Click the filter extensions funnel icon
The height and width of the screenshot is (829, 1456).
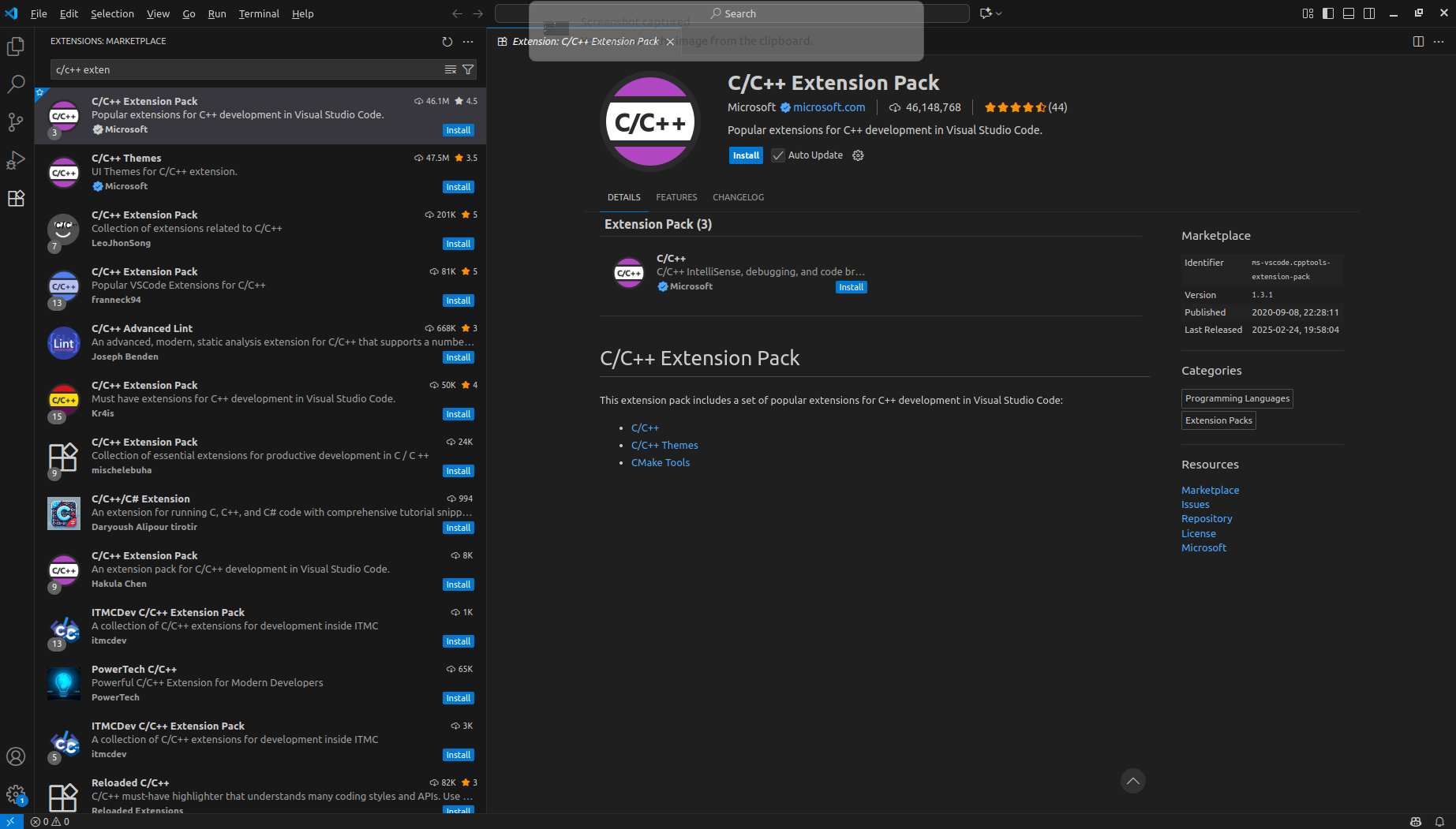click(468, 69)
